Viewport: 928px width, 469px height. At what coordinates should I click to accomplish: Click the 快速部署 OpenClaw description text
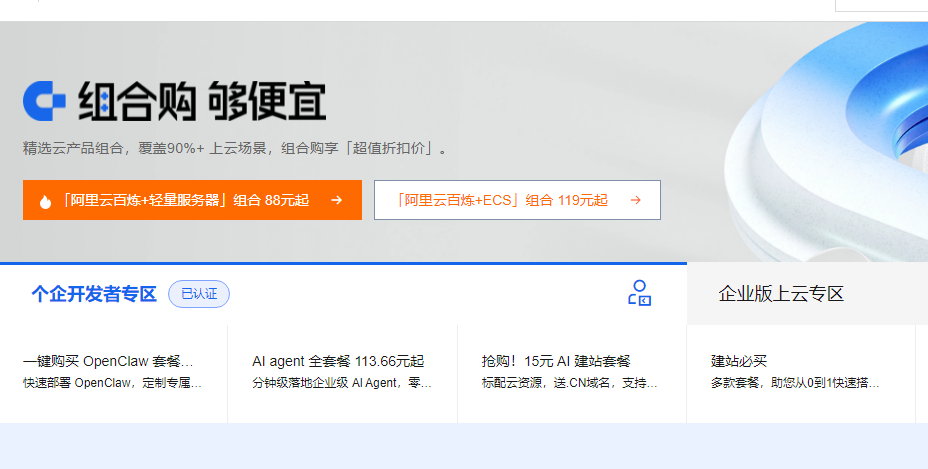[x=112, y=383]
